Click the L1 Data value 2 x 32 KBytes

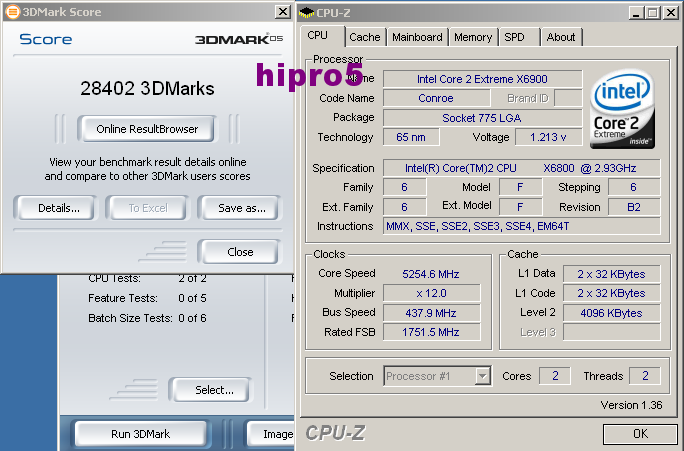[x=611, y=274]
